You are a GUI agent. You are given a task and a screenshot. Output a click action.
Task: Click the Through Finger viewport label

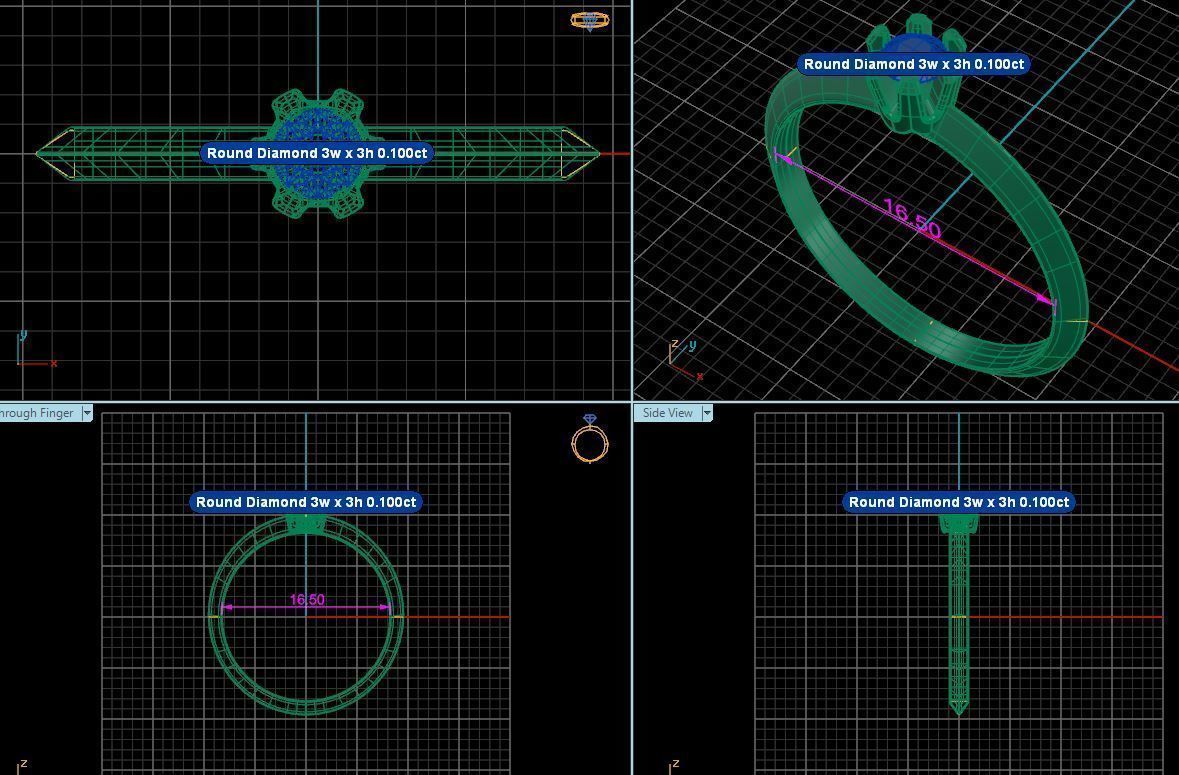pyautogui.click(x=37, y=413)
